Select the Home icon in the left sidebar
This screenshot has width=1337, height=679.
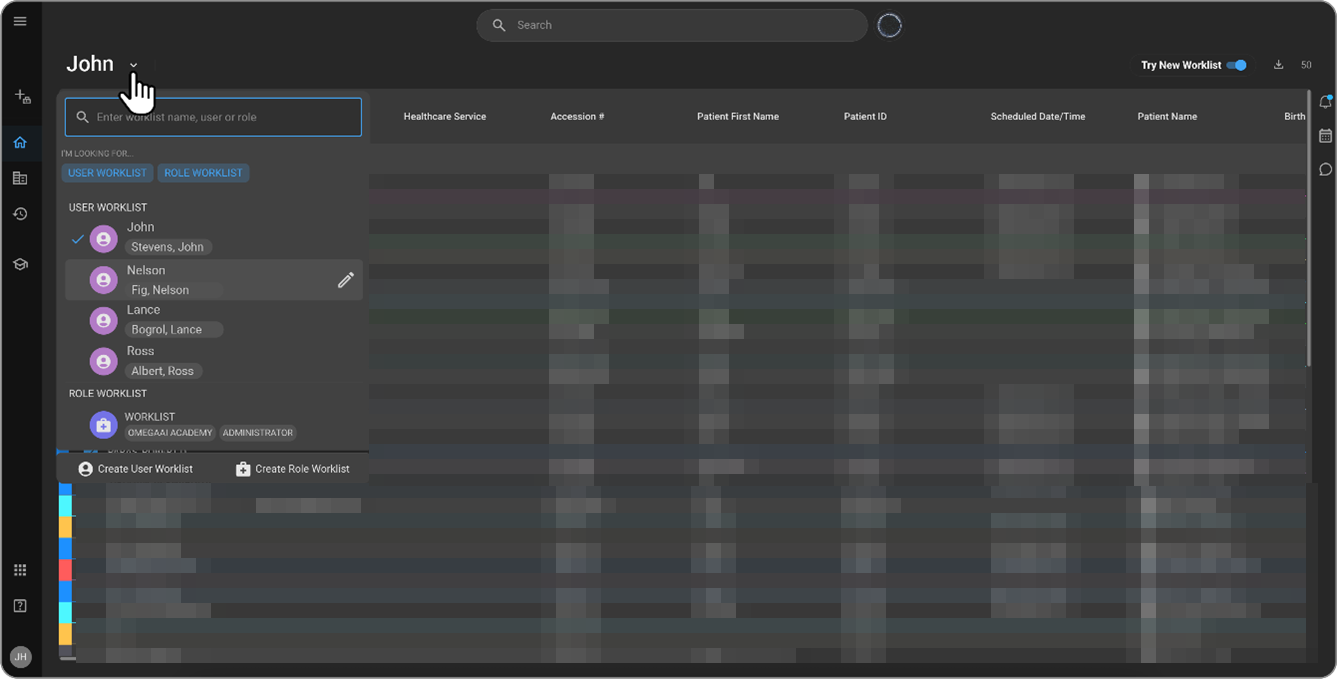point(20,142)
